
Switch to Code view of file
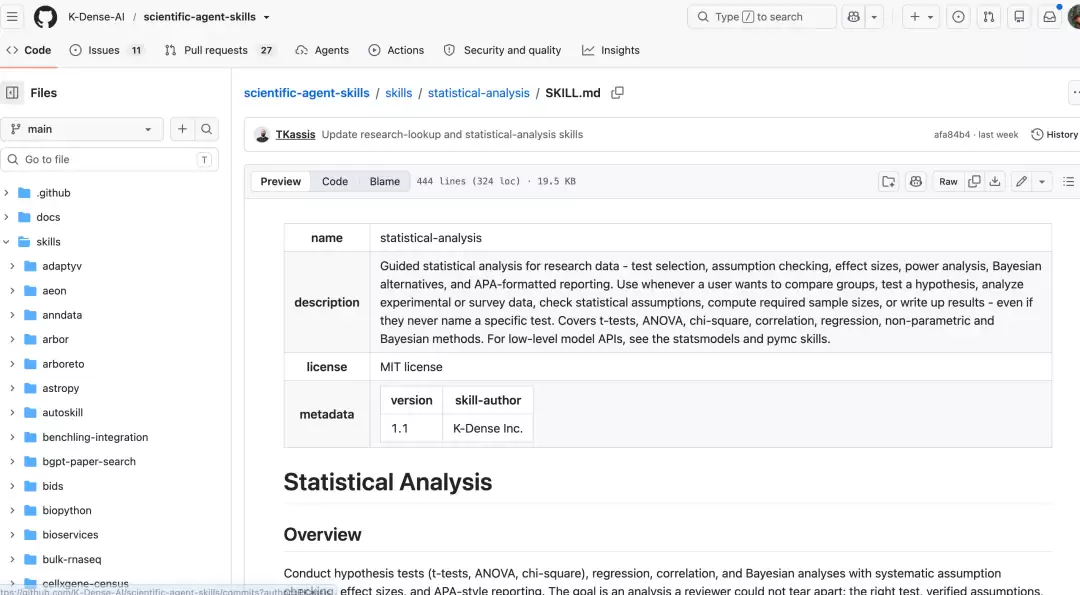(335, 181)
